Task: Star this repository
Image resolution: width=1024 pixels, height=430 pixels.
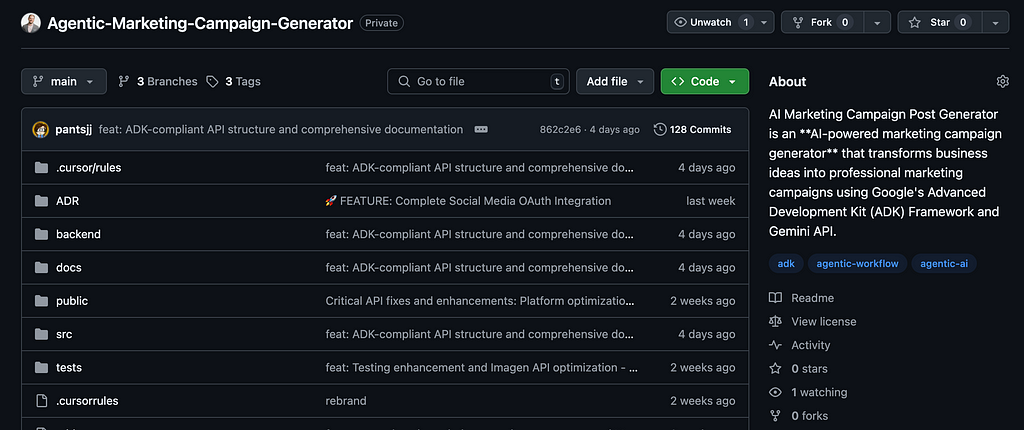Action: click(940, 22)
